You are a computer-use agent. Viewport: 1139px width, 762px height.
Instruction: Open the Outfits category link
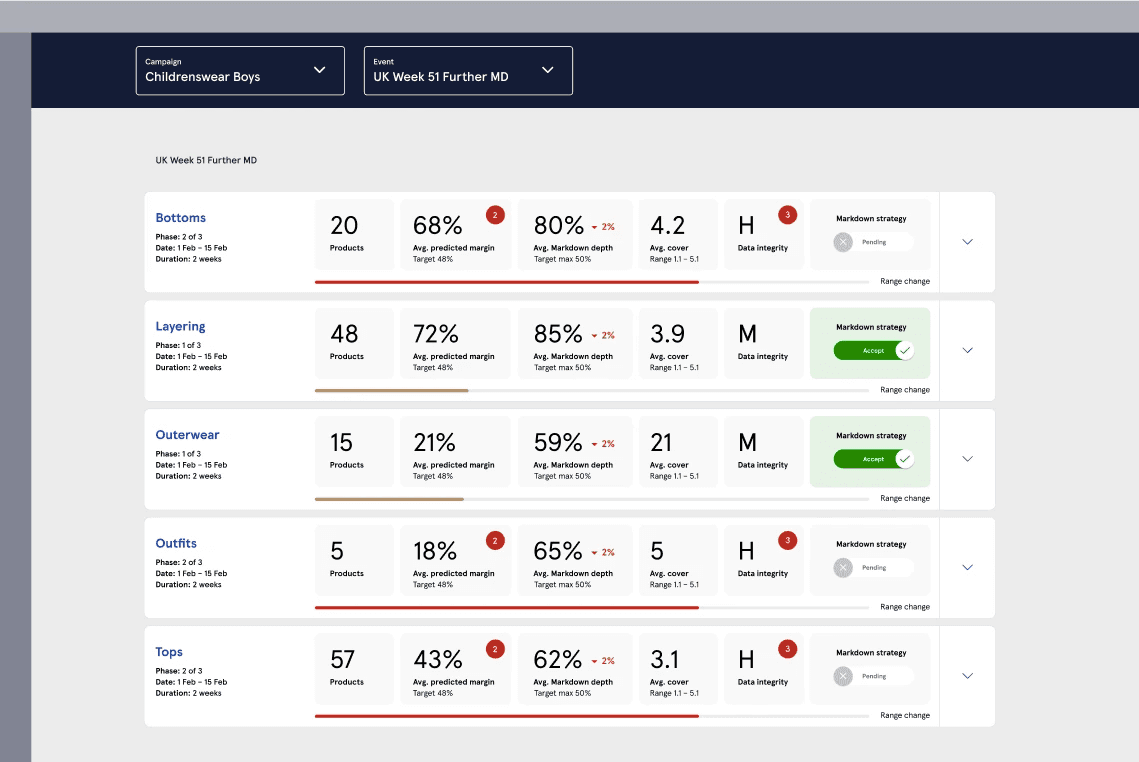pos(176,543)
